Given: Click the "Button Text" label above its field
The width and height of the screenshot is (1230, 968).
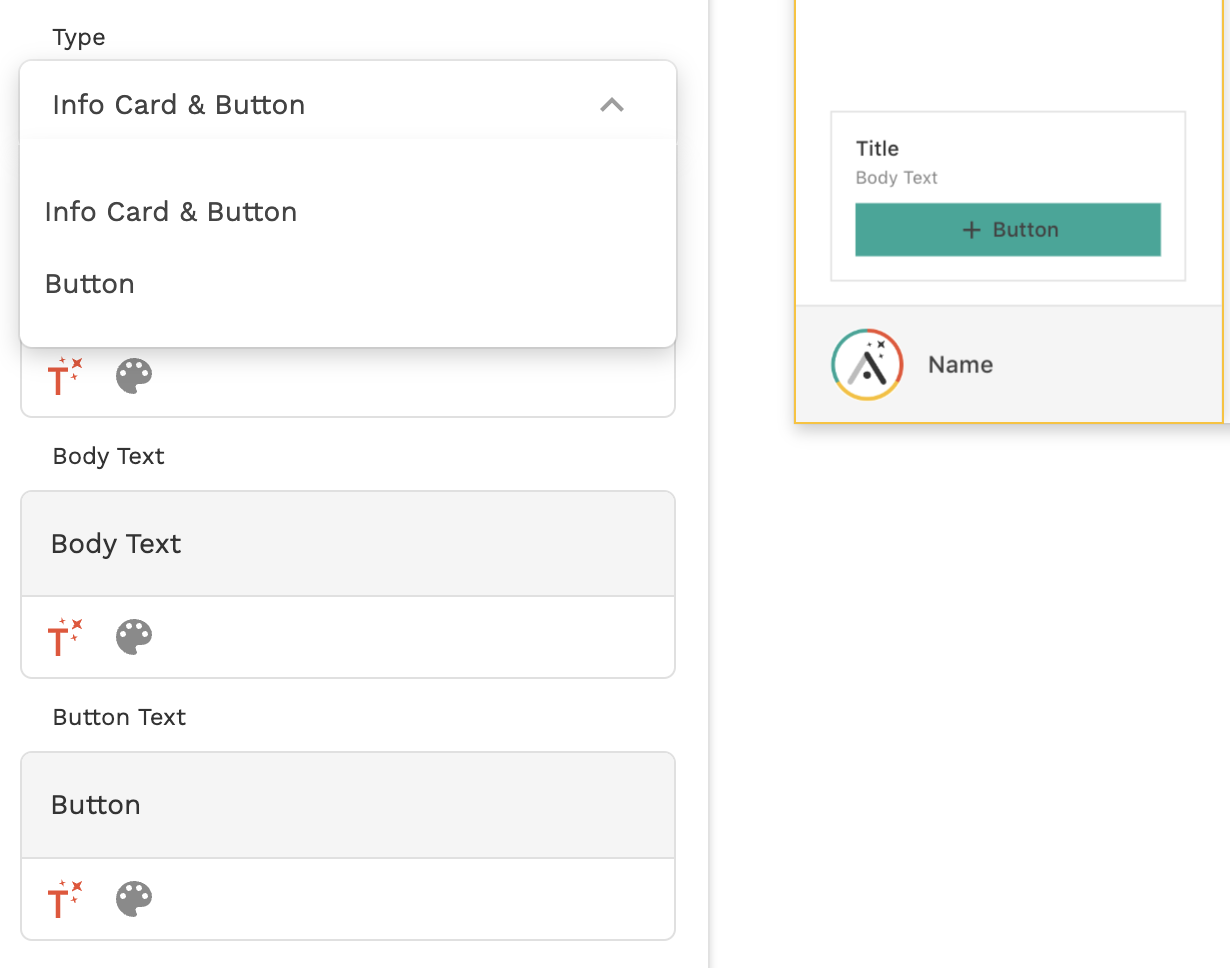Looking at the screenshot, I should point(119,717).
